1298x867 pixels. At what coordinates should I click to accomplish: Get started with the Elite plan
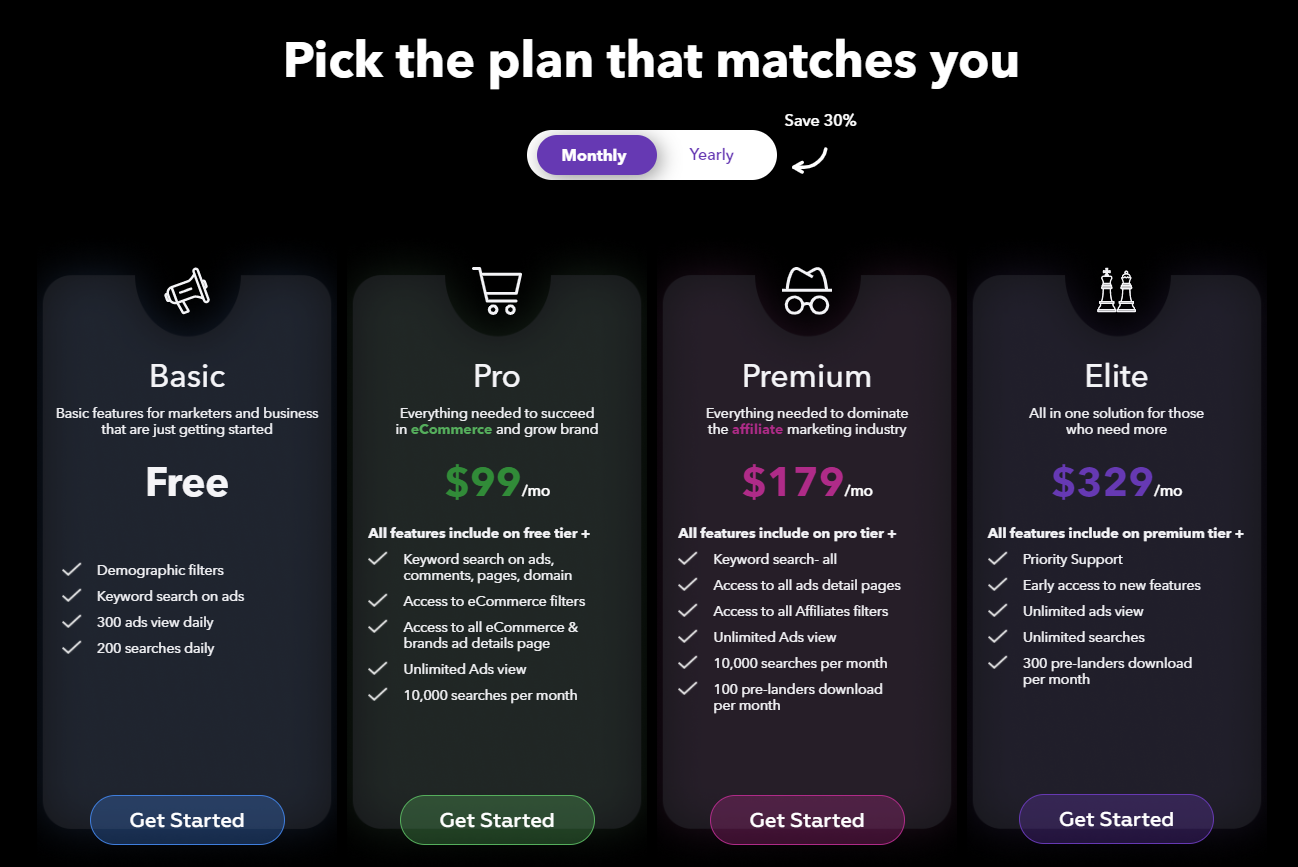tap(1116, 819)
